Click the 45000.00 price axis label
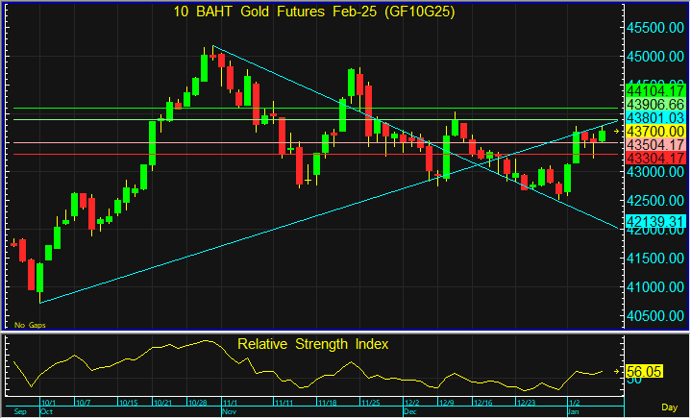Screen dimensions: 691x419 [x=654, y=56]
